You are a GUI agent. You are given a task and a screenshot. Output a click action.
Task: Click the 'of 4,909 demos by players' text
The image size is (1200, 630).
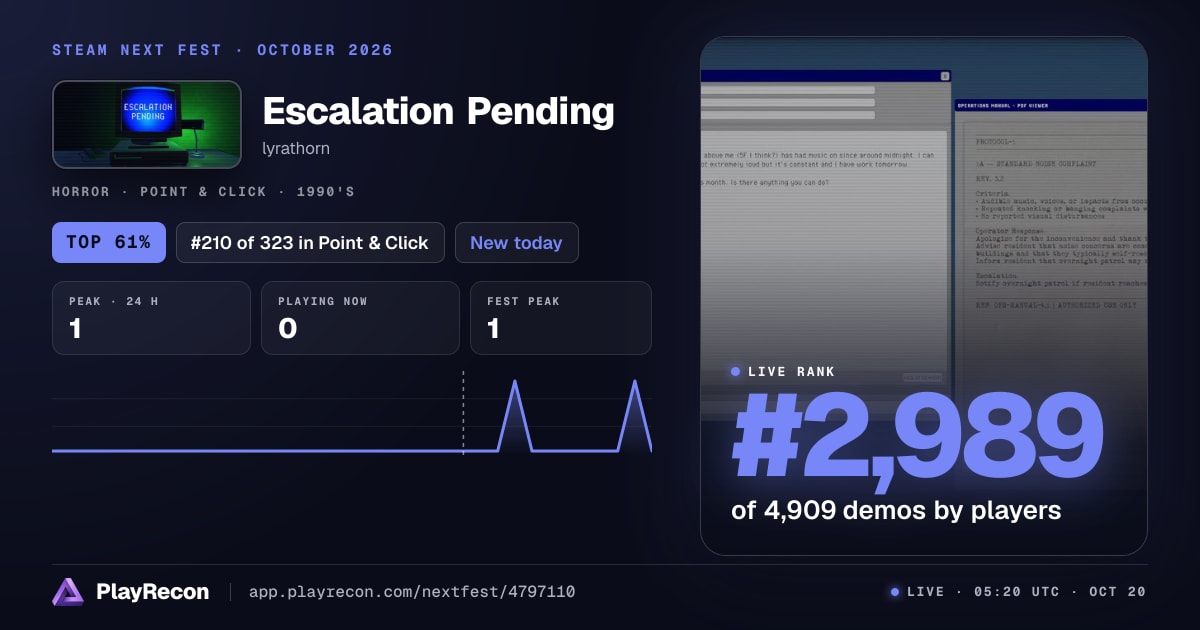896,510
